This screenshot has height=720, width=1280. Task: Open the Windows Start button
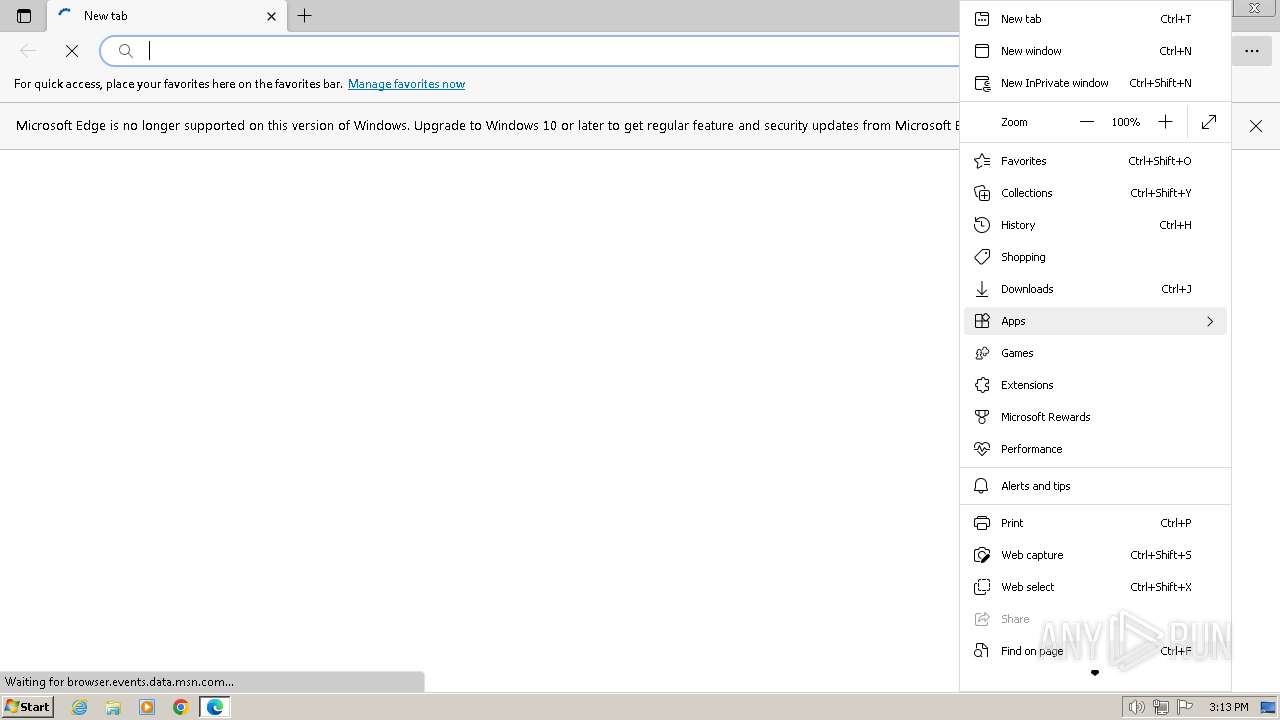[x=28, y=707]
